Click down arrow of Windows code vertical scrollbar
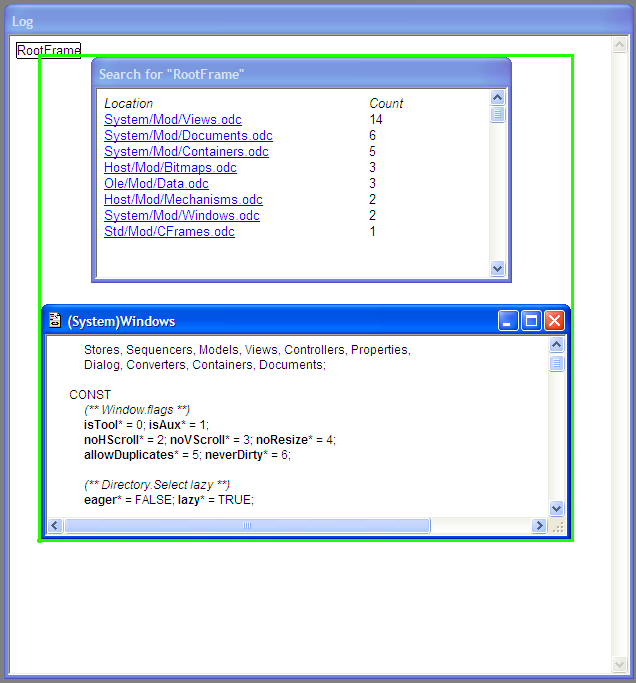The height and width of the screenshot is (683, 636). pyautogui.click(x=557, y=508)
